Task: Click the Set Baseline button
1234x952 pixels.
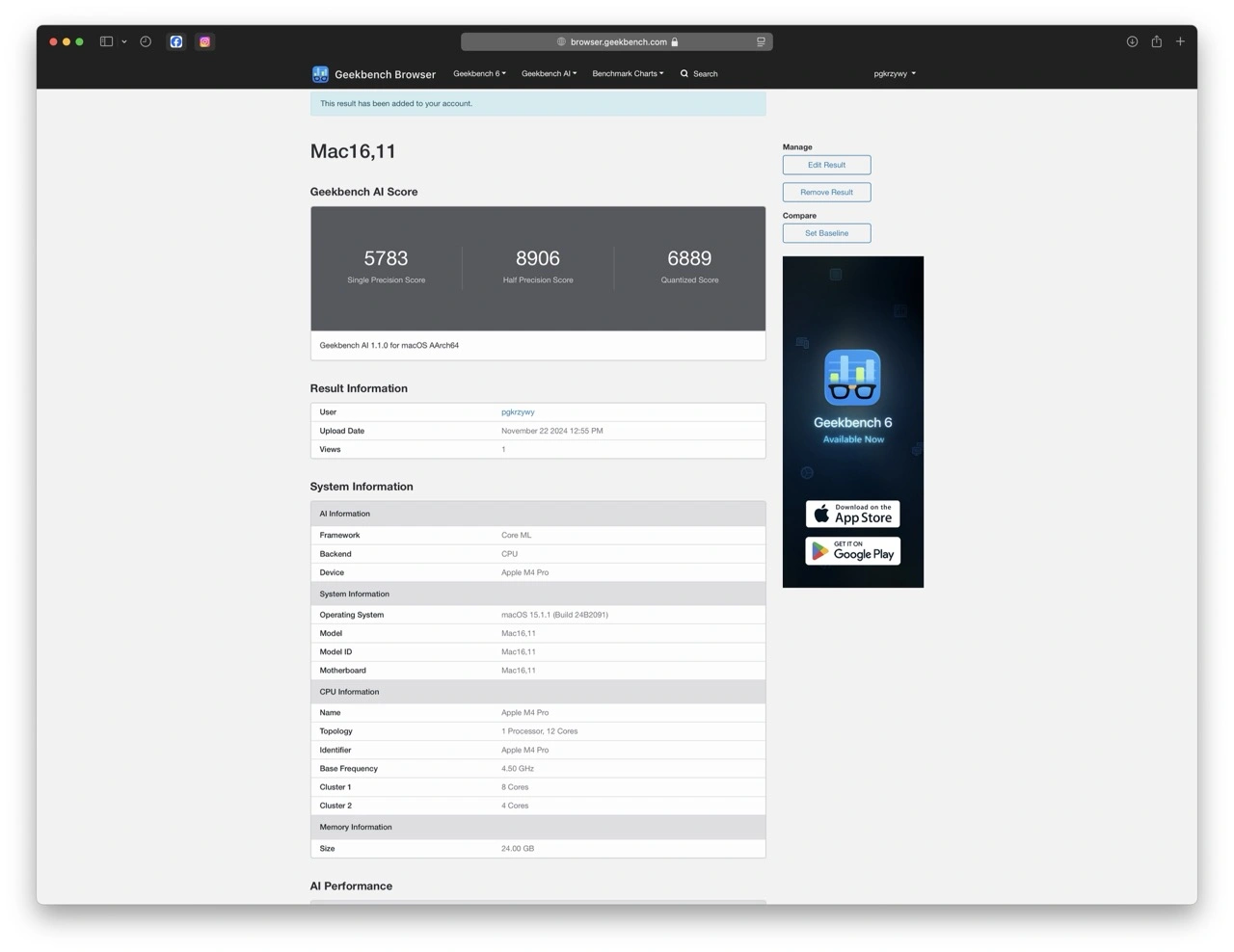Action: coord(826,233)
